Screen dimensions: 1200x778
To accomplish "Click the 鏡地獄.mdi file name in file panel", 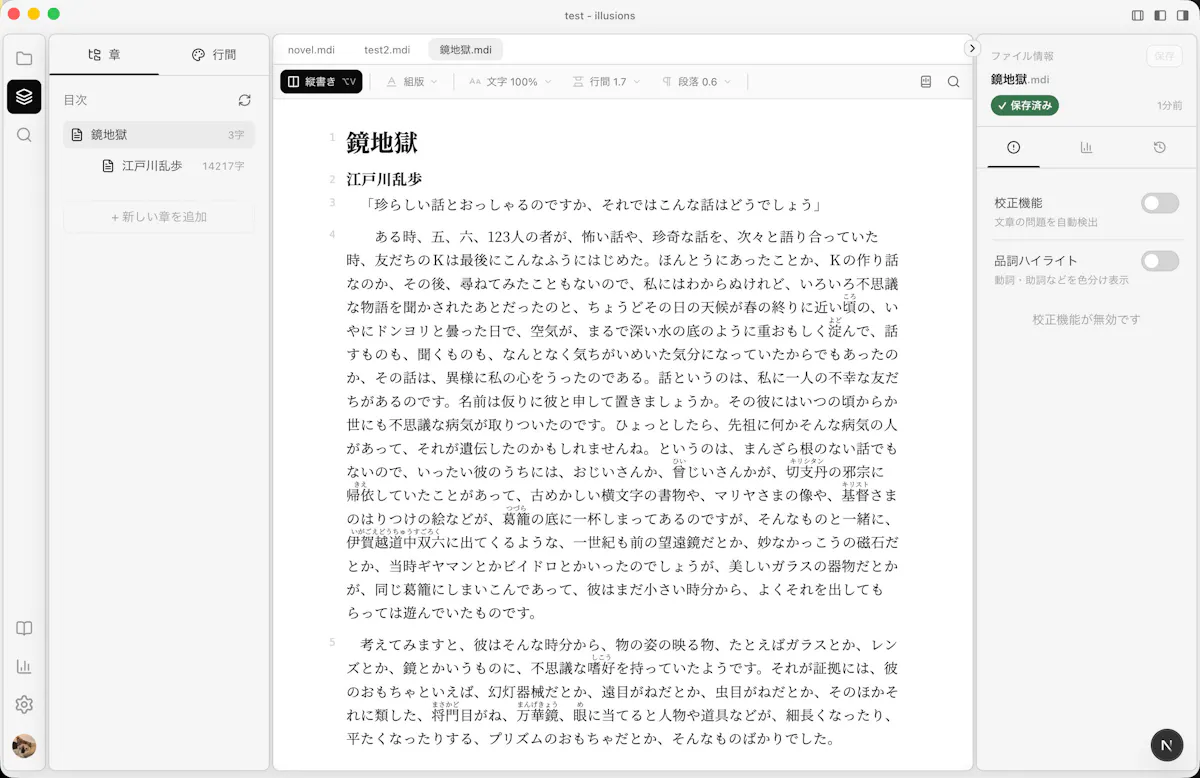I will pyautogui.click(x=1020, y=79).
